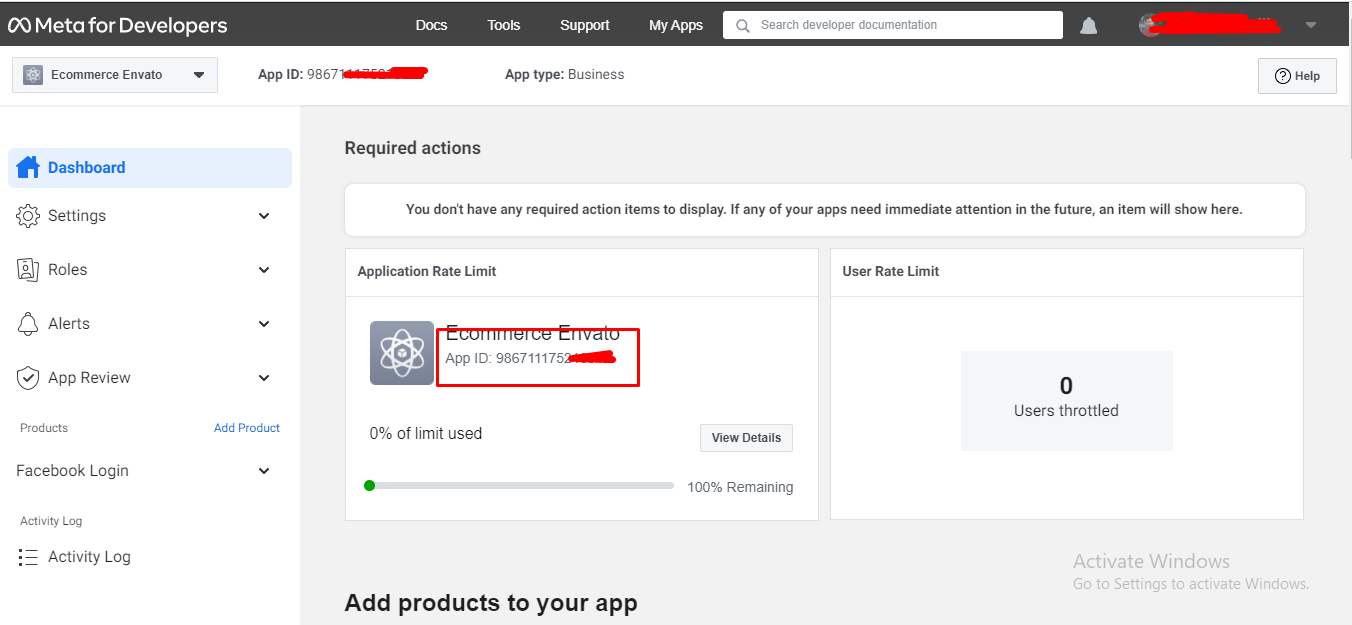This screenshot has height=625, width=1352.
Task: Click the Alerts bell icon in sidebar
Action: pos(29,324)
